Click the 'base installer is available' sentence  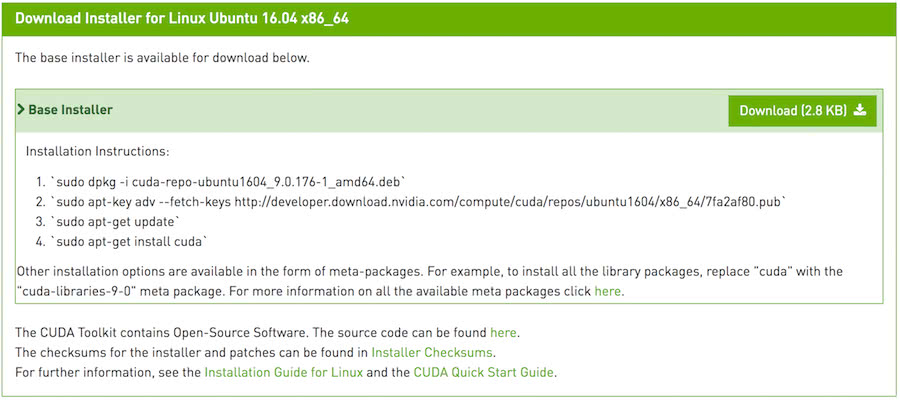(162, 57)
